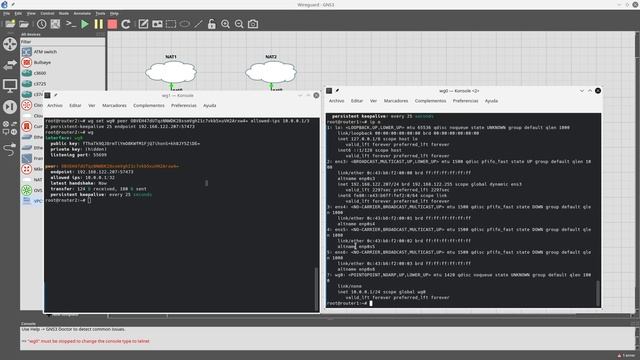The height and width of the screenshot is (360, 640).
Task: Browse security devices category
Action: (10, 107)
